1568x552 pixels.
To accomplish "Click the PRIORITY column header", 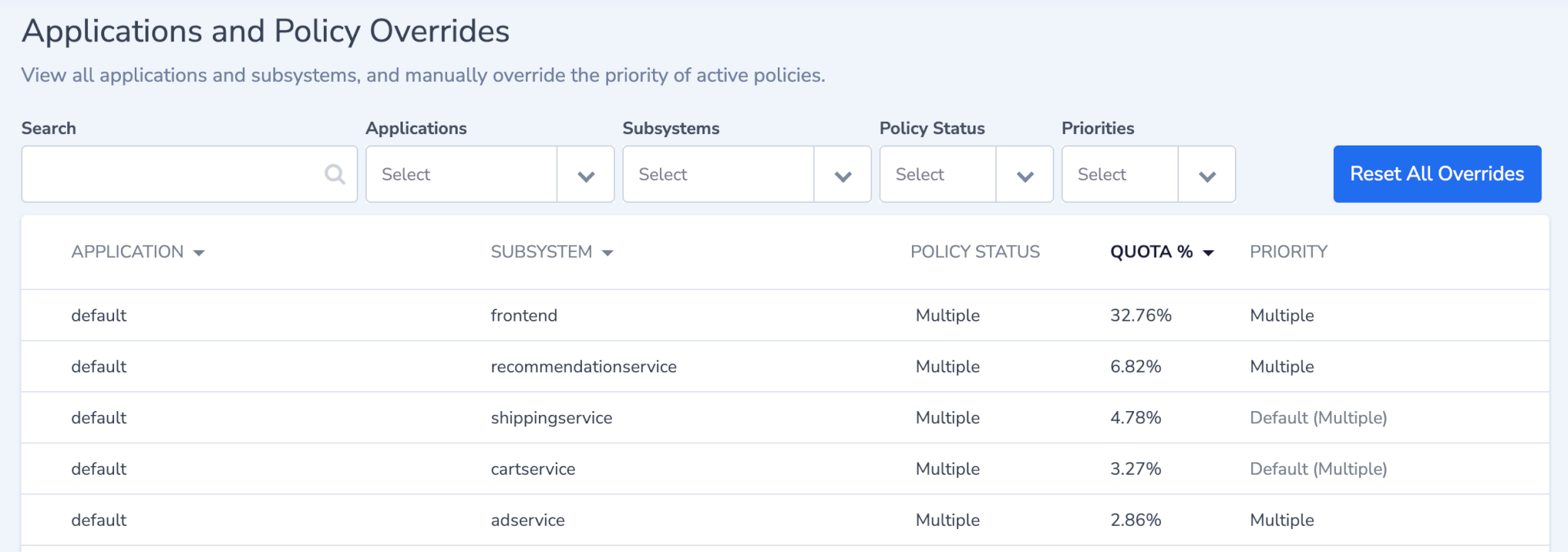I will (1289, 252).
